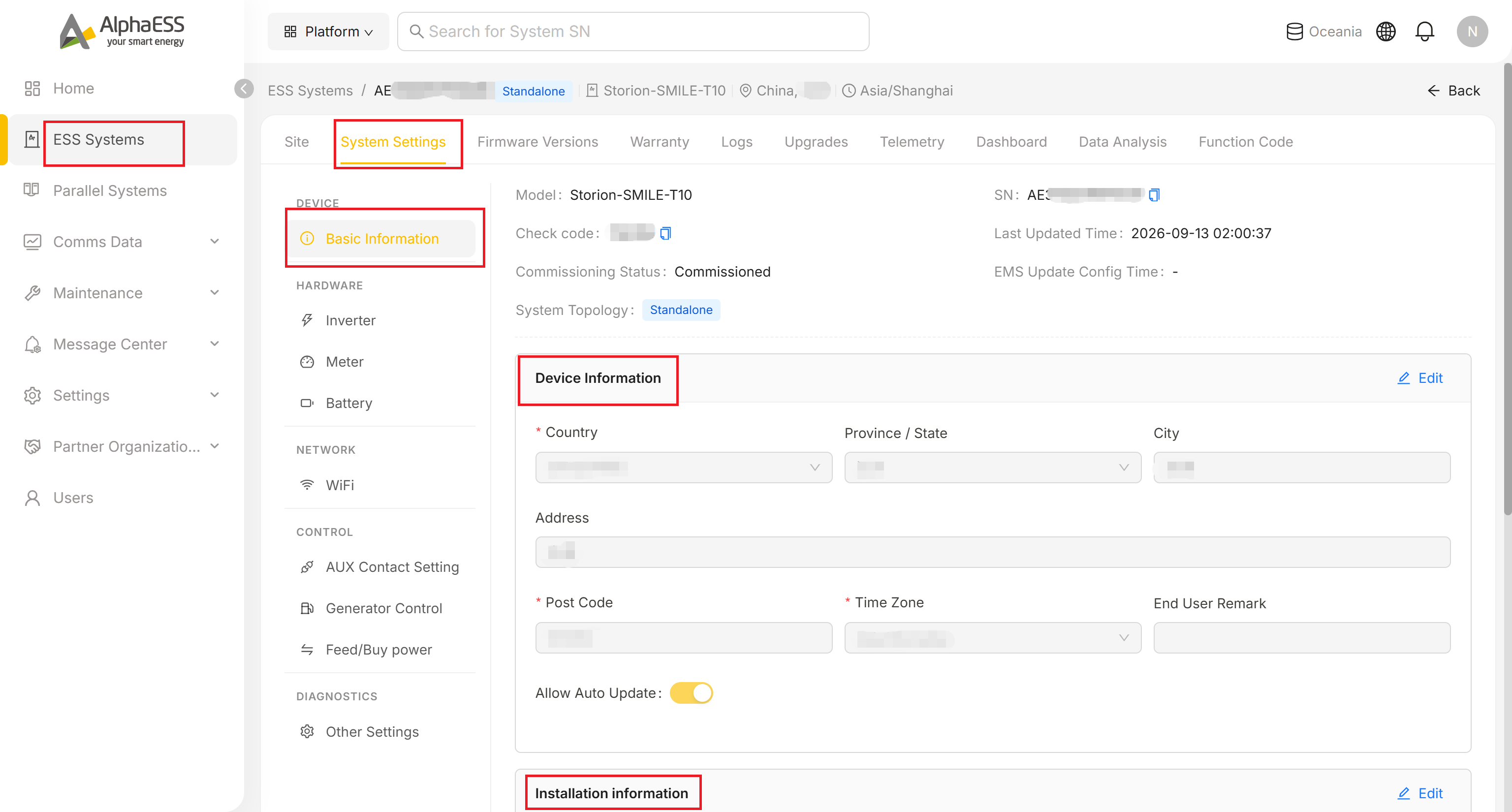Screen dimensions: 1512x812
Task: Open the Platform dropdown
Action: click(328, 31)
